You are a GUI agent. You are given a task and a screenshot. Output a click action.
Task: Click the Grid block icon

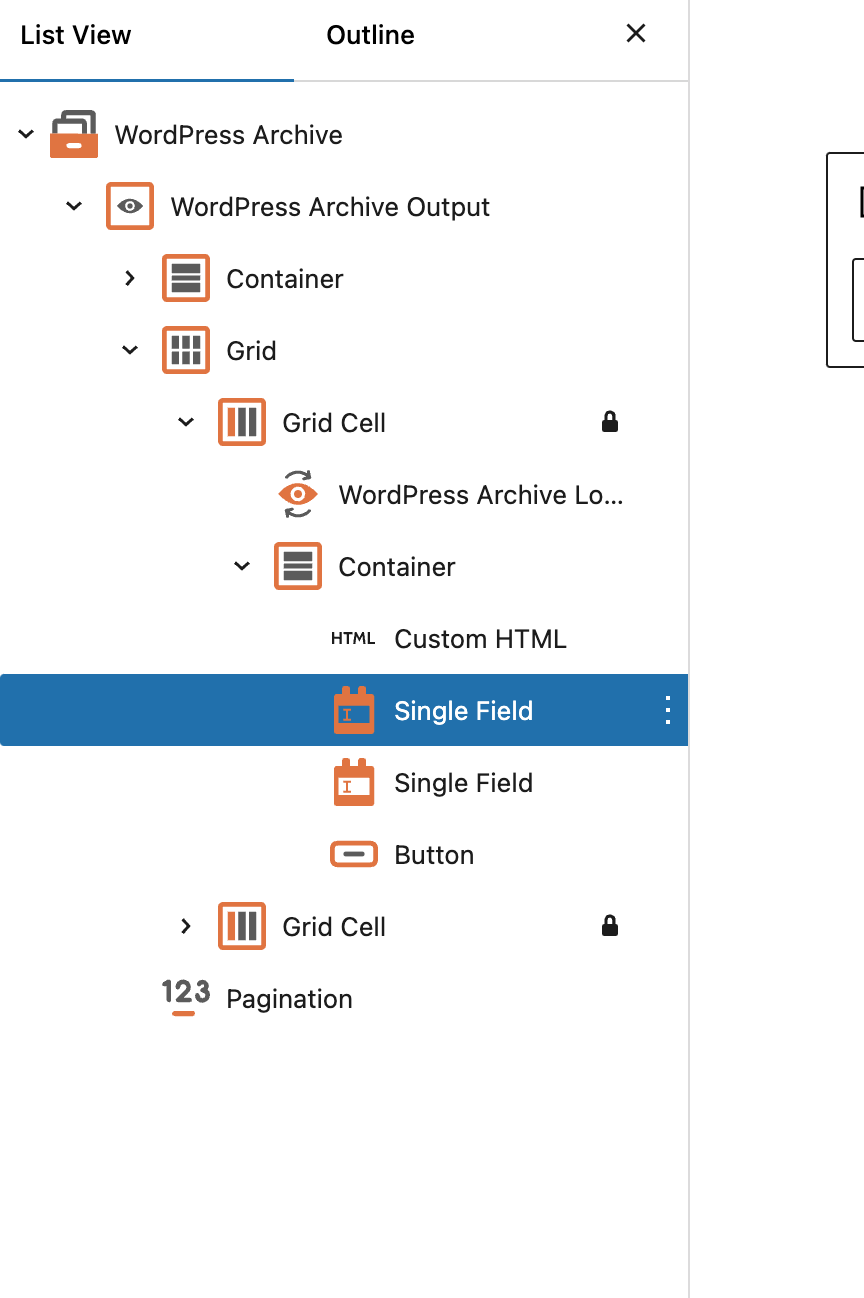[186, 351]
